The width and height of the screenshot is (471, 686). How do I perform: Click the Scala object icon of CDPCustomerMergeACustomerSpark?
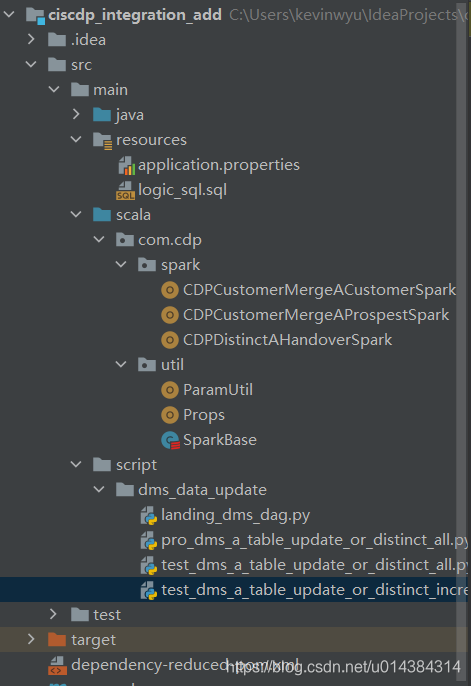pos(170,290)
